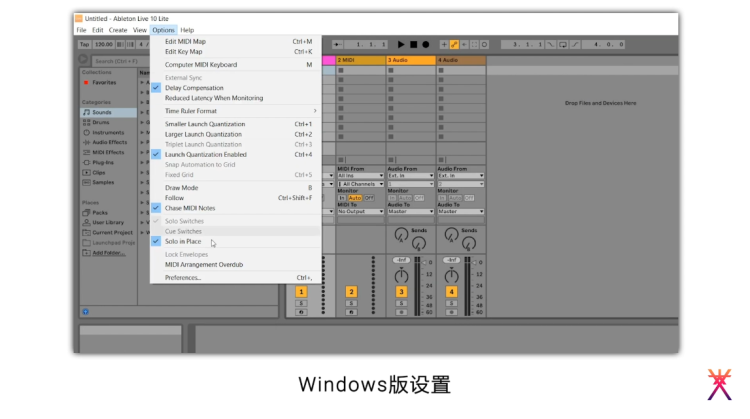Screen dimensions: 750x419
Task: Enable Draw Mode in Options menu
Action: [x=235, y=188]
